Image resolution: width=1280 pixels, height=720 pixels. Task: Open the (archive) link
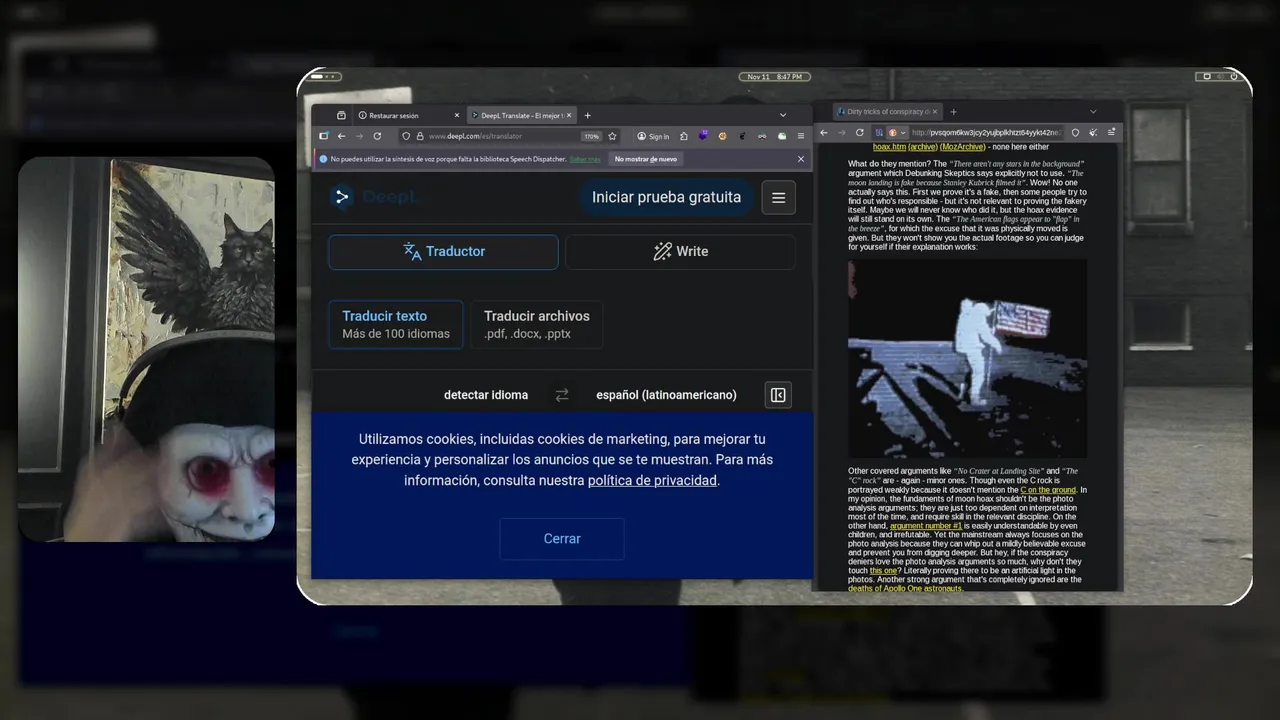pyautogui.click(x=923, y=147)
